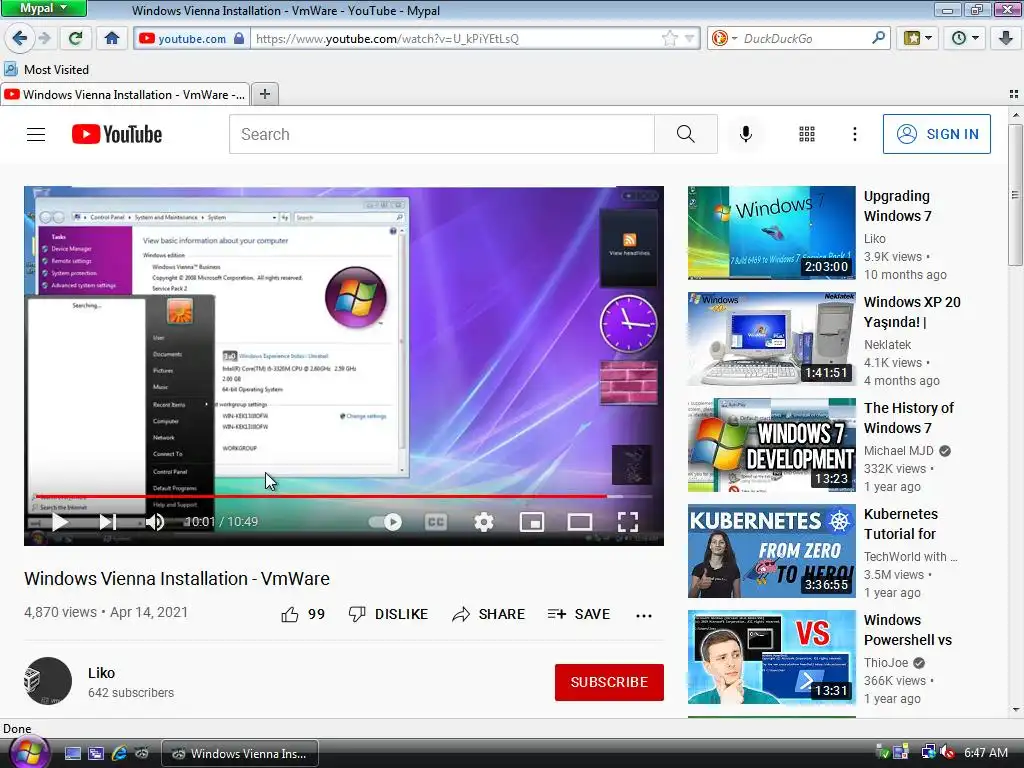Skip to the next video
The height and width of the screenshot is (768, 1024).
107,522
